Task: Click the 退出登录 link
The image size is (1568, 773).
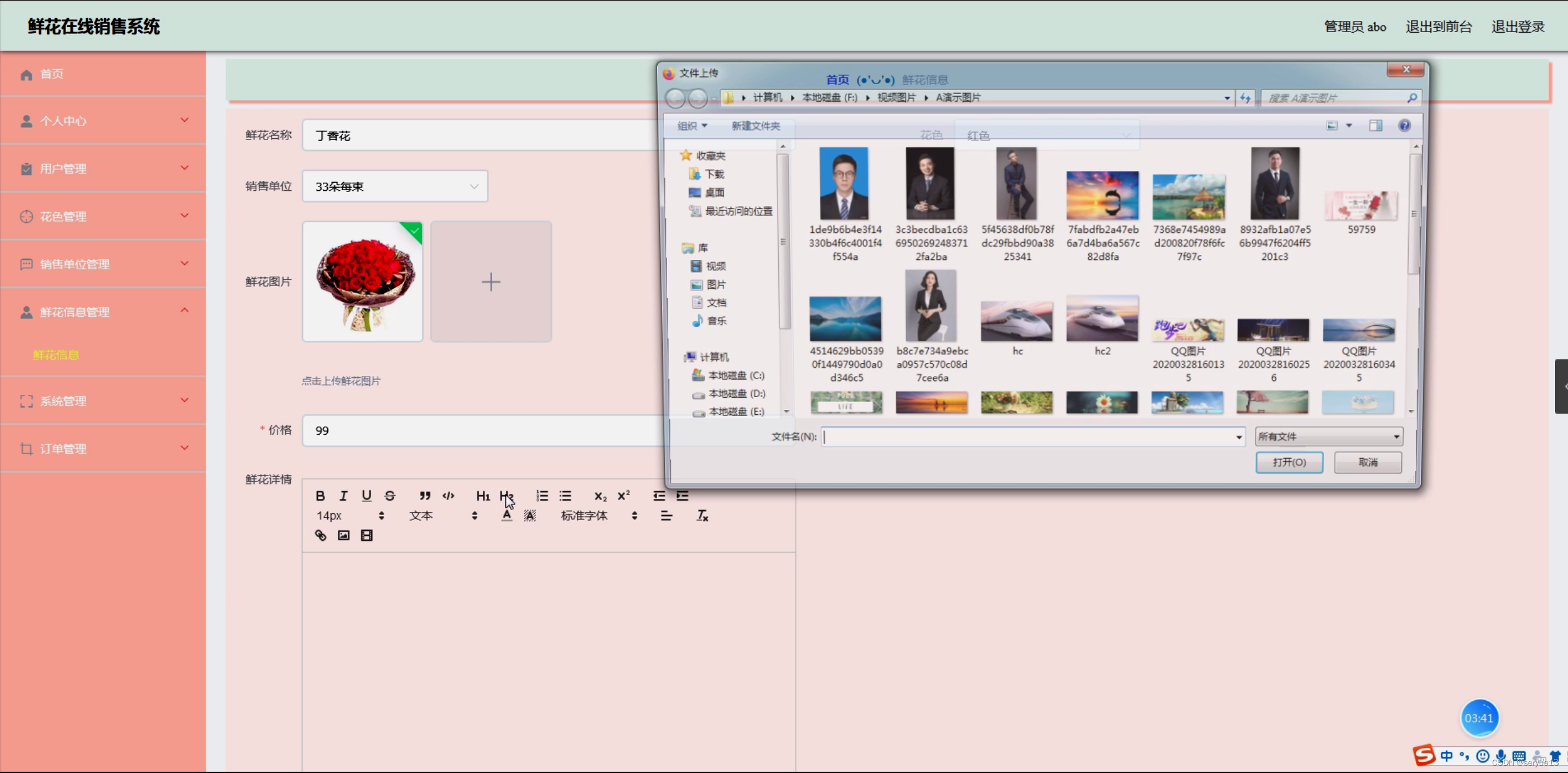Action: point(1518,27)
